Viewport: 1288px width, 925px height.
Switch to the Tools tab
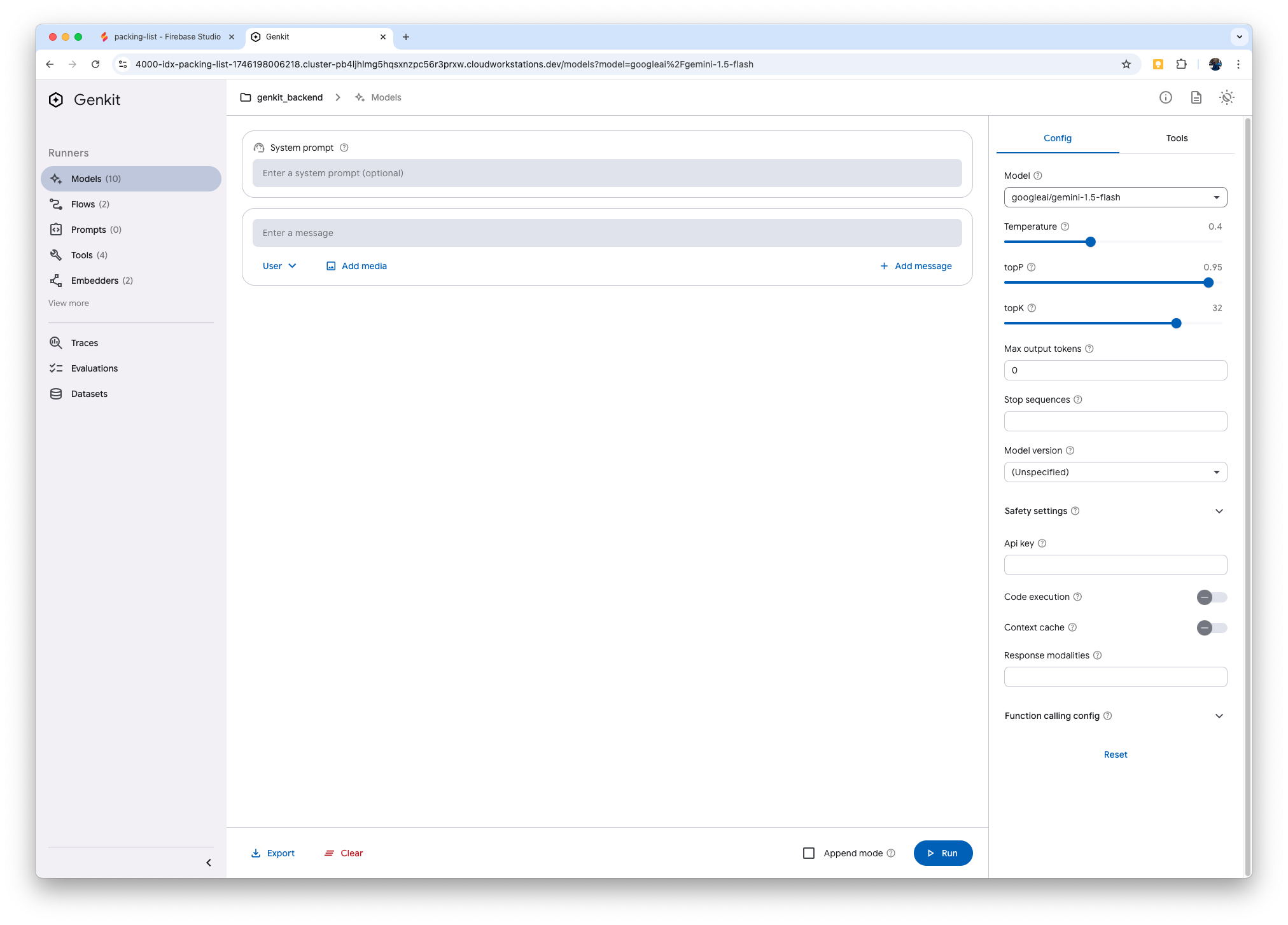click(1177, 138)
